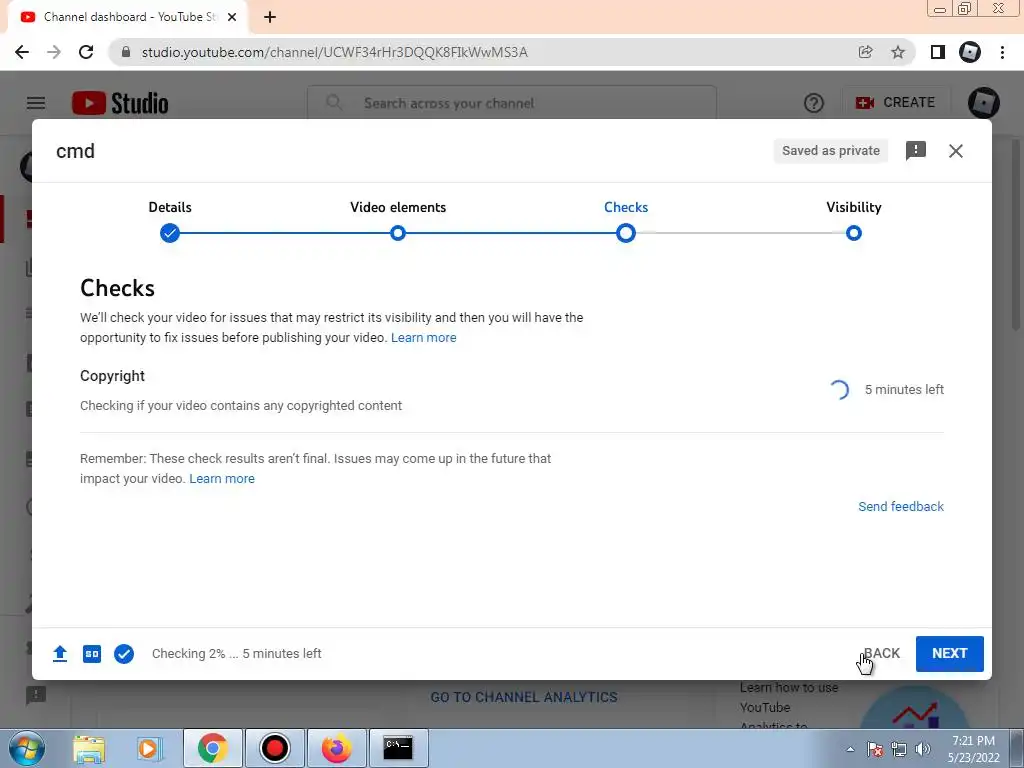Show hidden system tray icons
Screen dimensions: 1024x768
(850, 749)
